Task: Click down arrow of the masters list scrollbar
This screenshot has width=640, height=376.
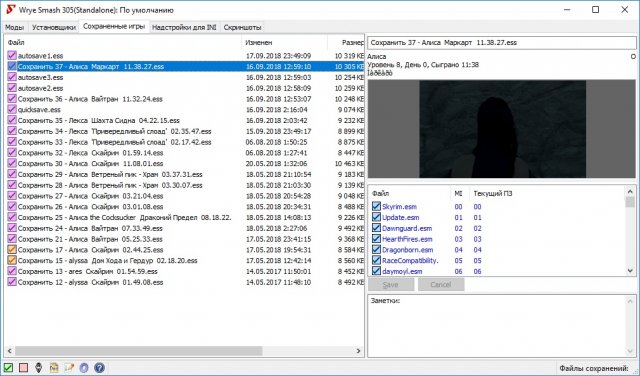Action: 630,270
